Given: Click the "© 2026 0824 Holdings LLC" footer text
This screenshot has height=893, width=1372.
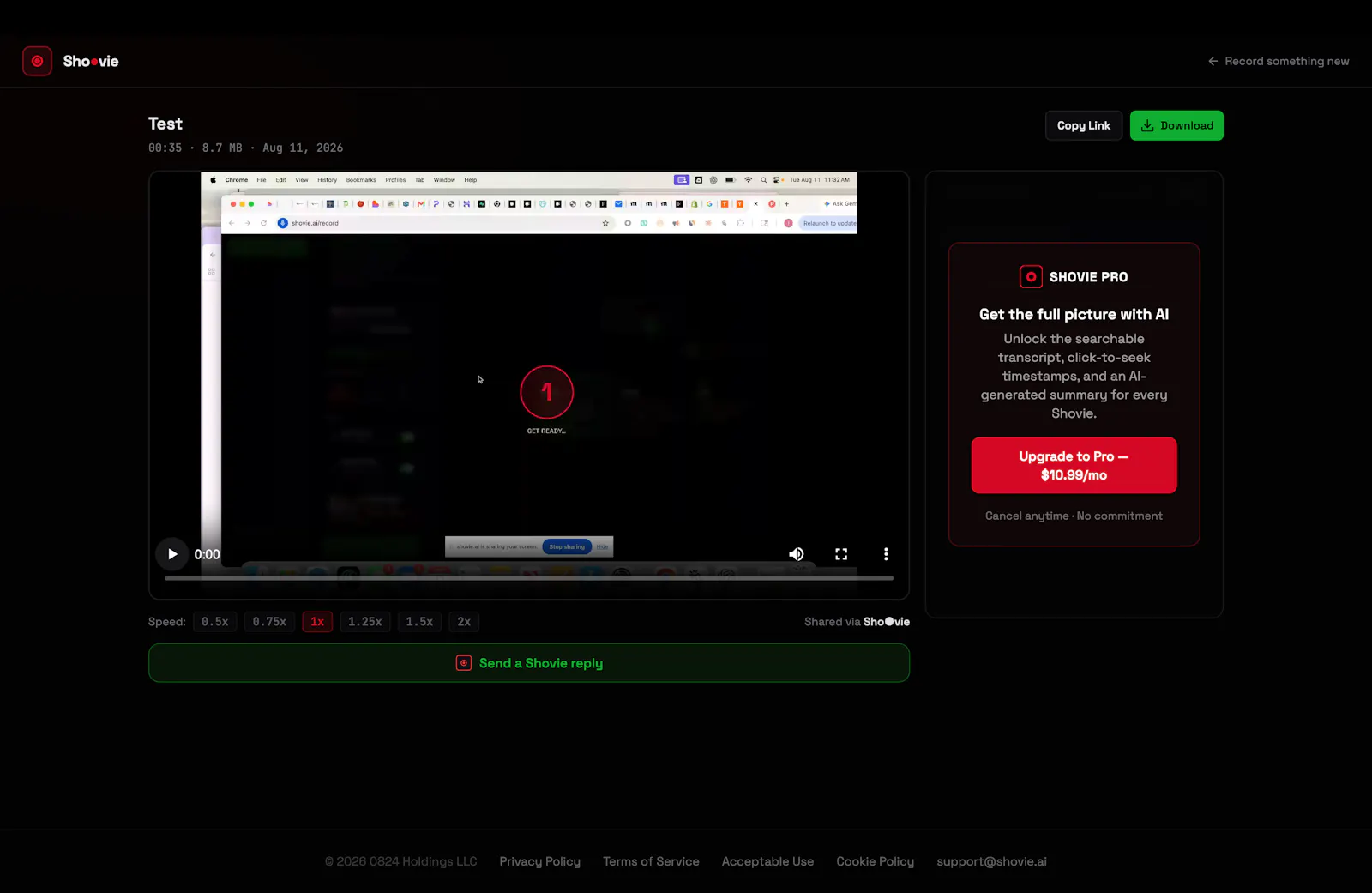Looking at the screenshot, I should pyautogui.click(x=400, y=861).
